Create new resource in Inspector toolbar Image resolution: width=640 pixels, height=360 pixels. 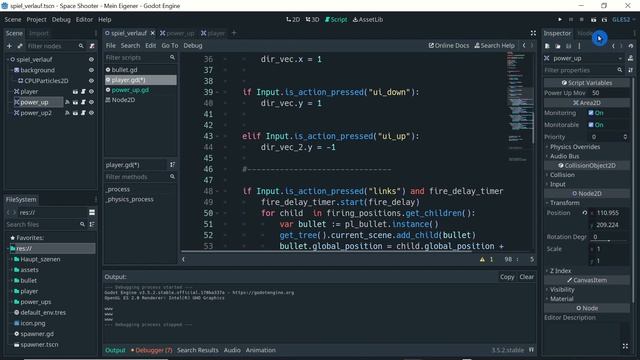click(547, 46)
